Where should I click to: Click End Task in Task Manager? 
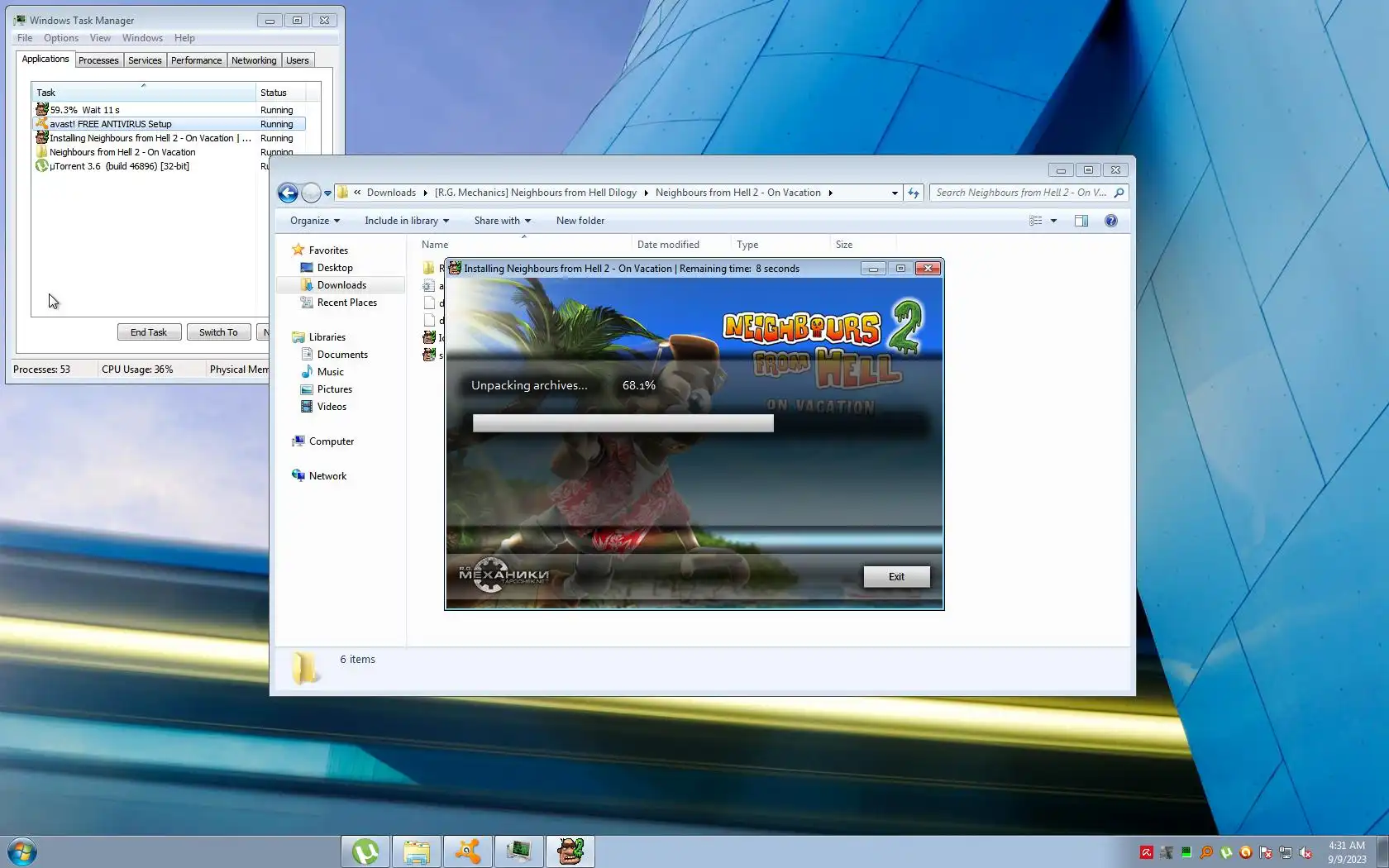coord(149,332)
